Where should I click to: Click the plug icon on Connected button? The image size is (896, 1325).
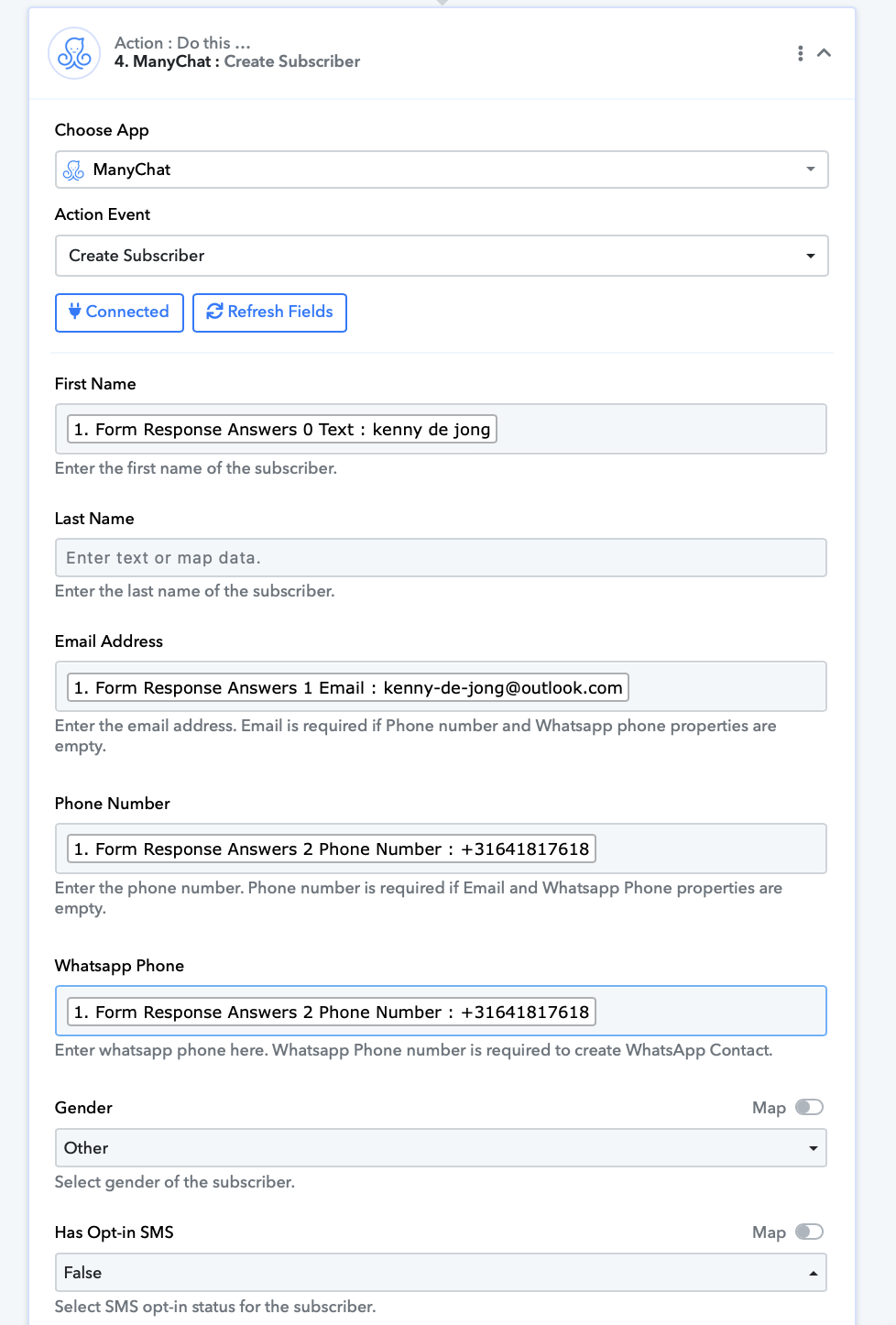click(x=75, y=312)
